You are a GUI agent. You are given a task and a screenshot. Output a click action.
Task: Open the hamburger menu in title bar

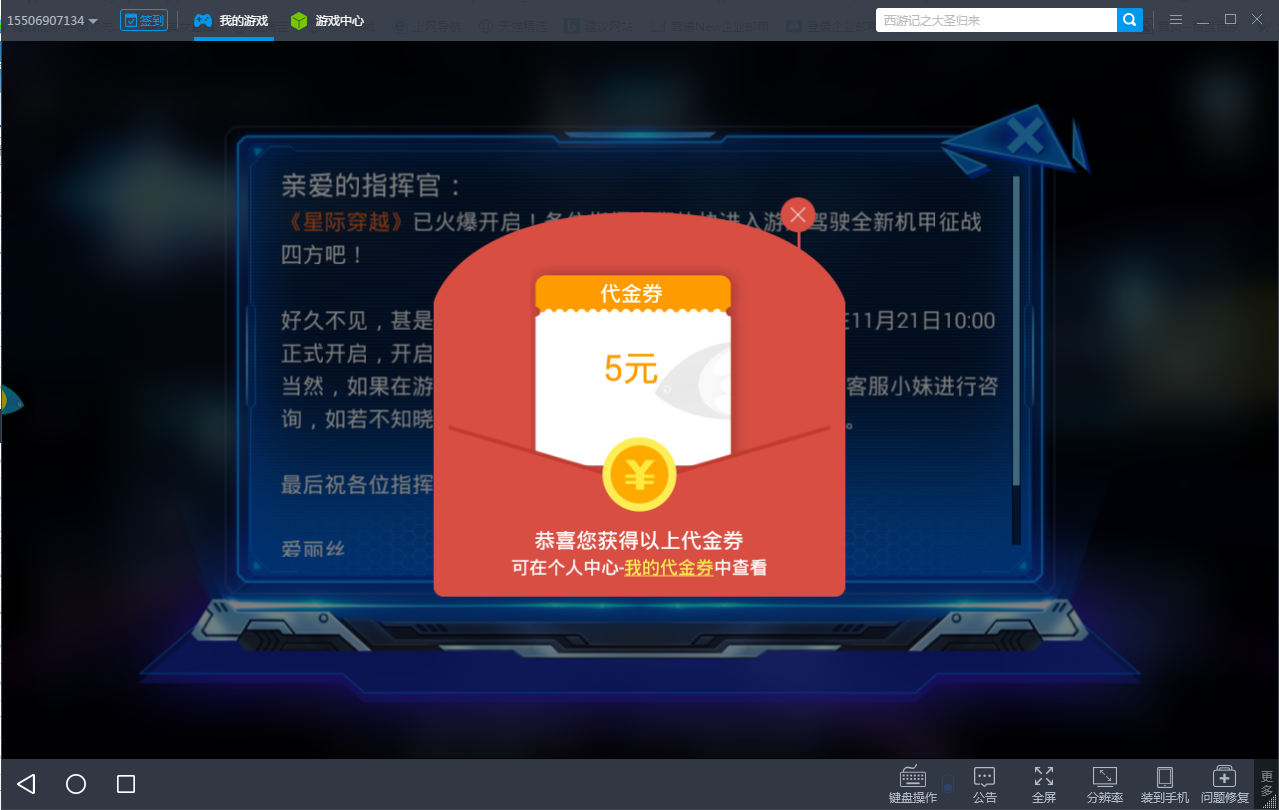[x=1176, y=20]
